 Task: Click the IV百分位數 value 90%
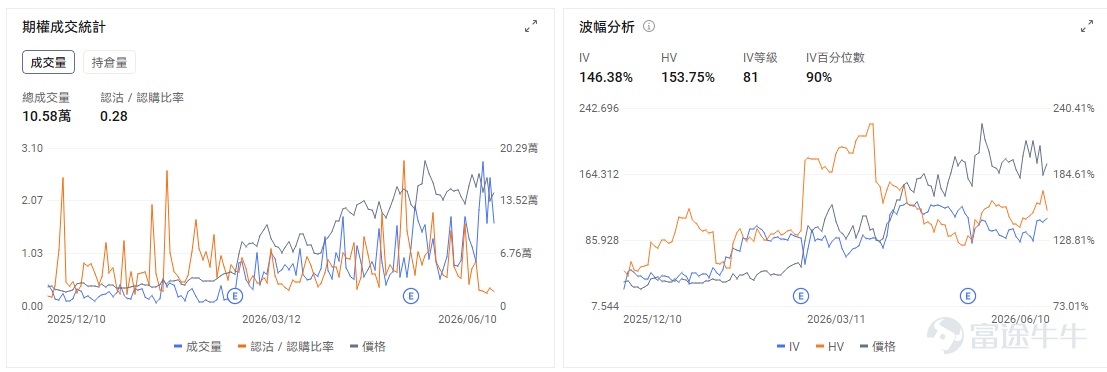click(819, 77)
